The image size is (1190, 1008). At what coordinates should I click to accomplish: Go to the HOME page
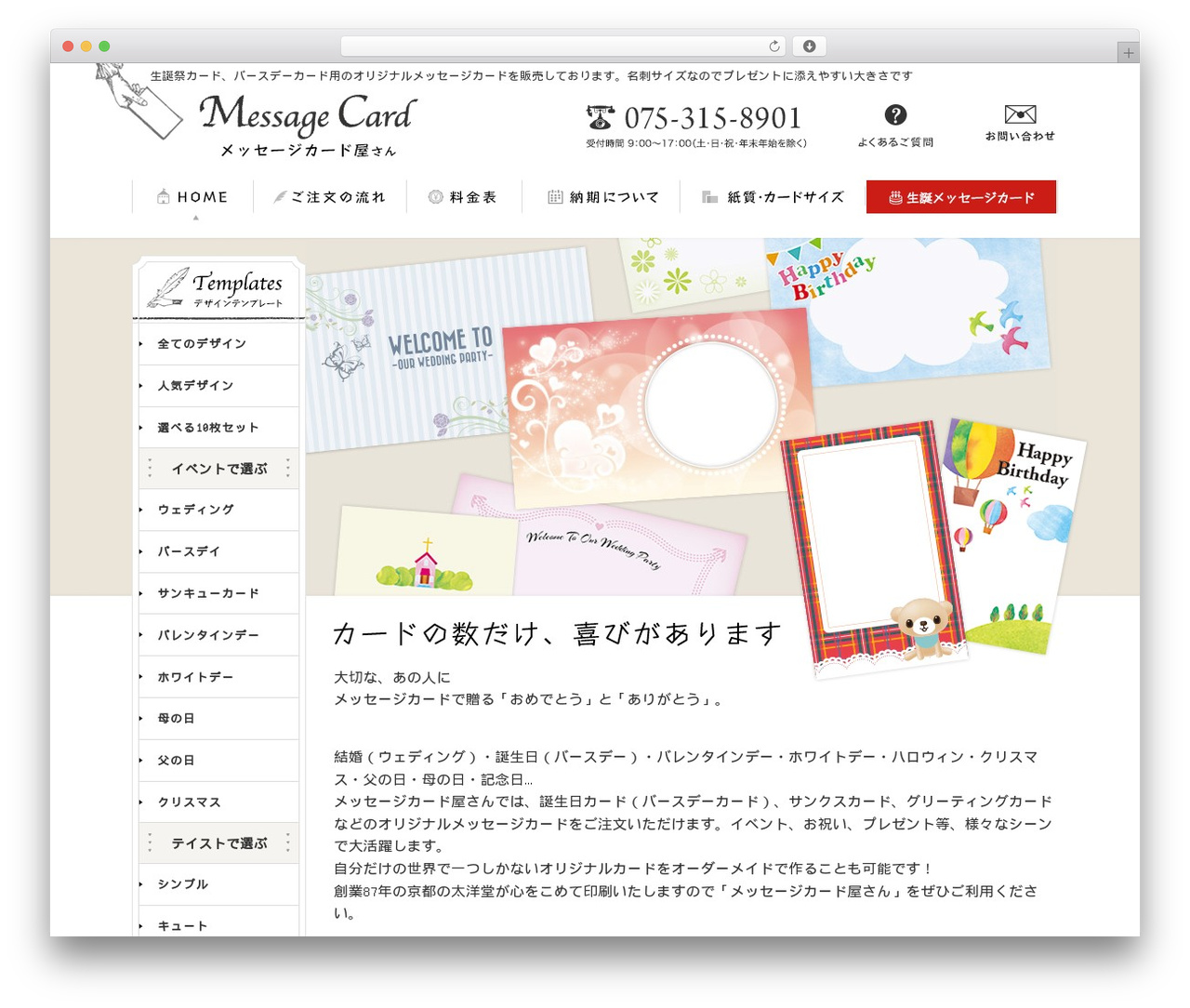pyautogui.click(x=192, y=197)
